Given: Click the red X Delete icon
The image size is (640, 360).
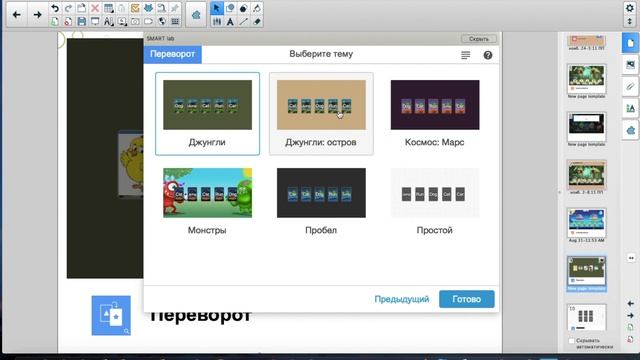Looking at the screenshot, I should pos(95,8).
